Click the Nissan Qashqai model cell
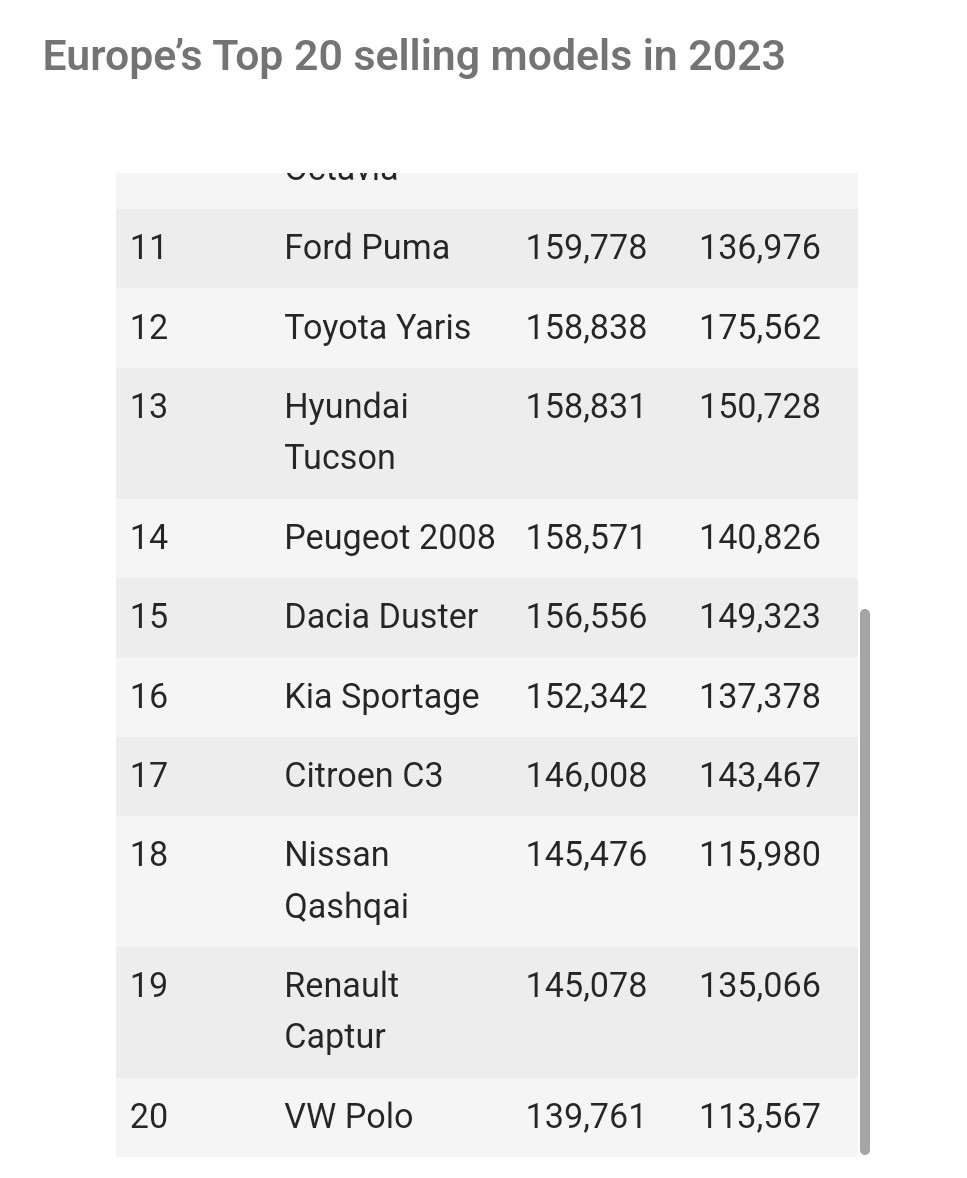This screenshot has height=1178, width=967. 346,880
